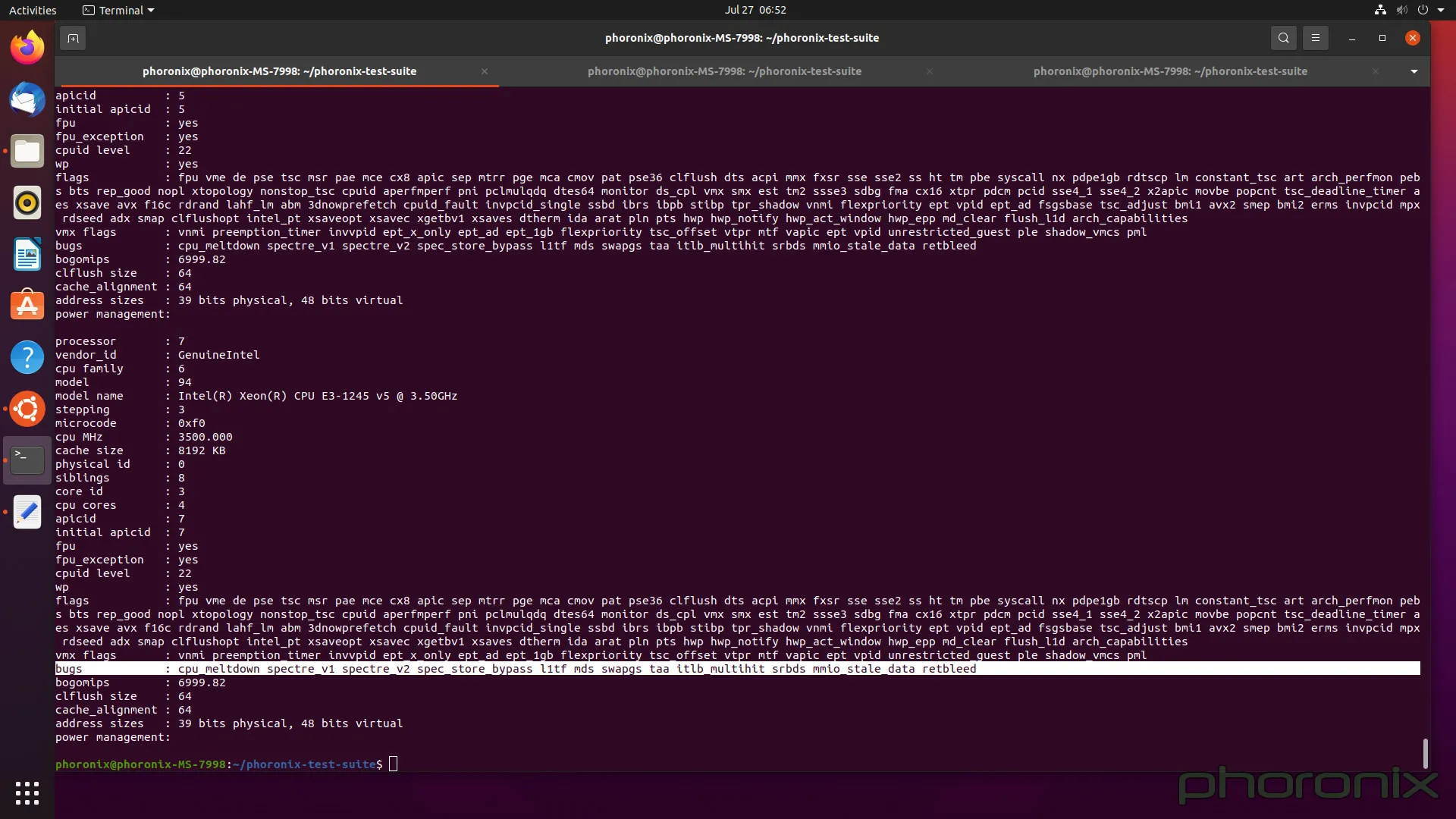Maximize the terminal window
Image resolution: width=1456 pixels, height=819 pixels.
click(1382, 38)
